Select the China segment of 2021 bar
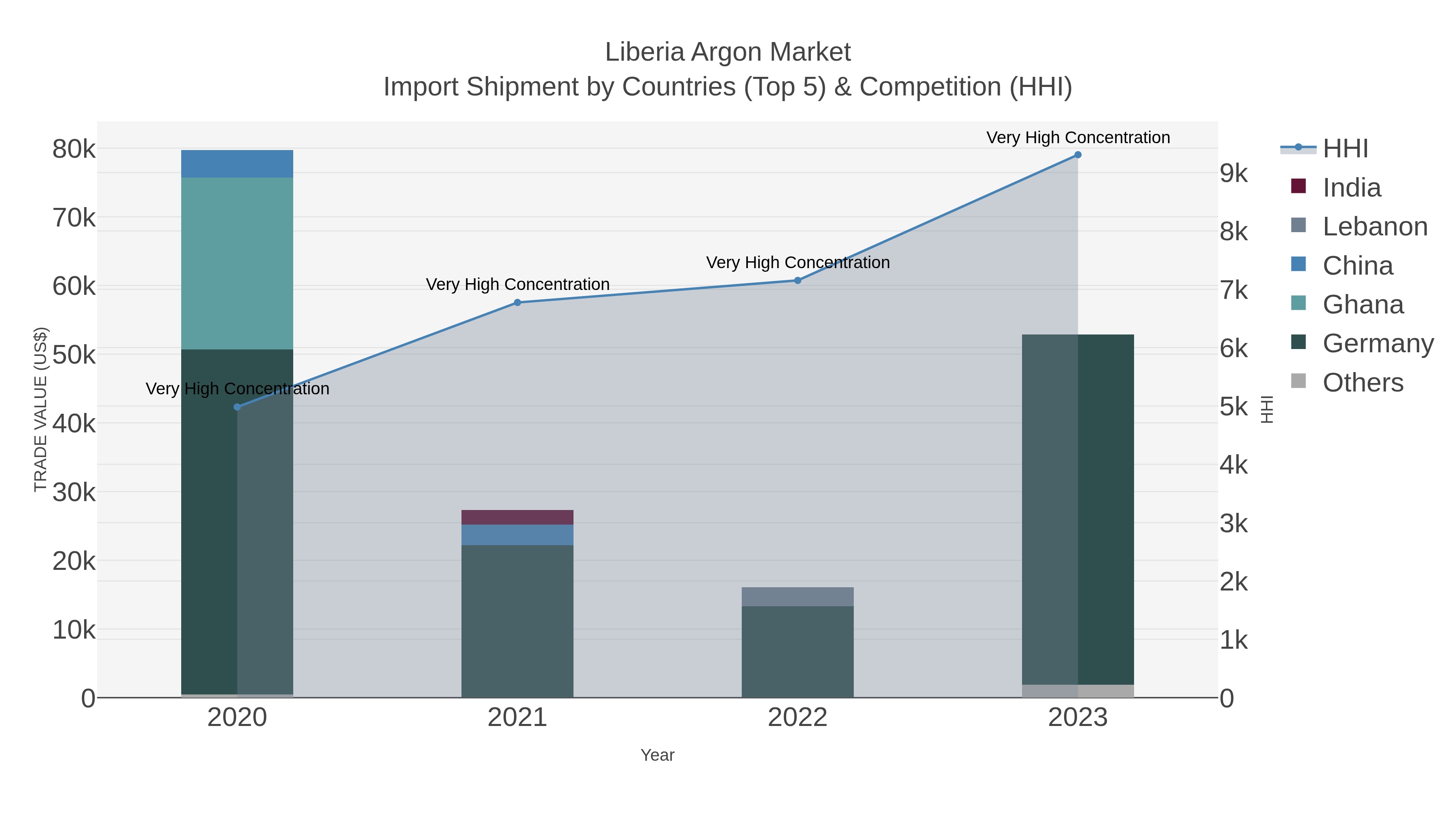Screen dimensions: 1456x819 517,535
